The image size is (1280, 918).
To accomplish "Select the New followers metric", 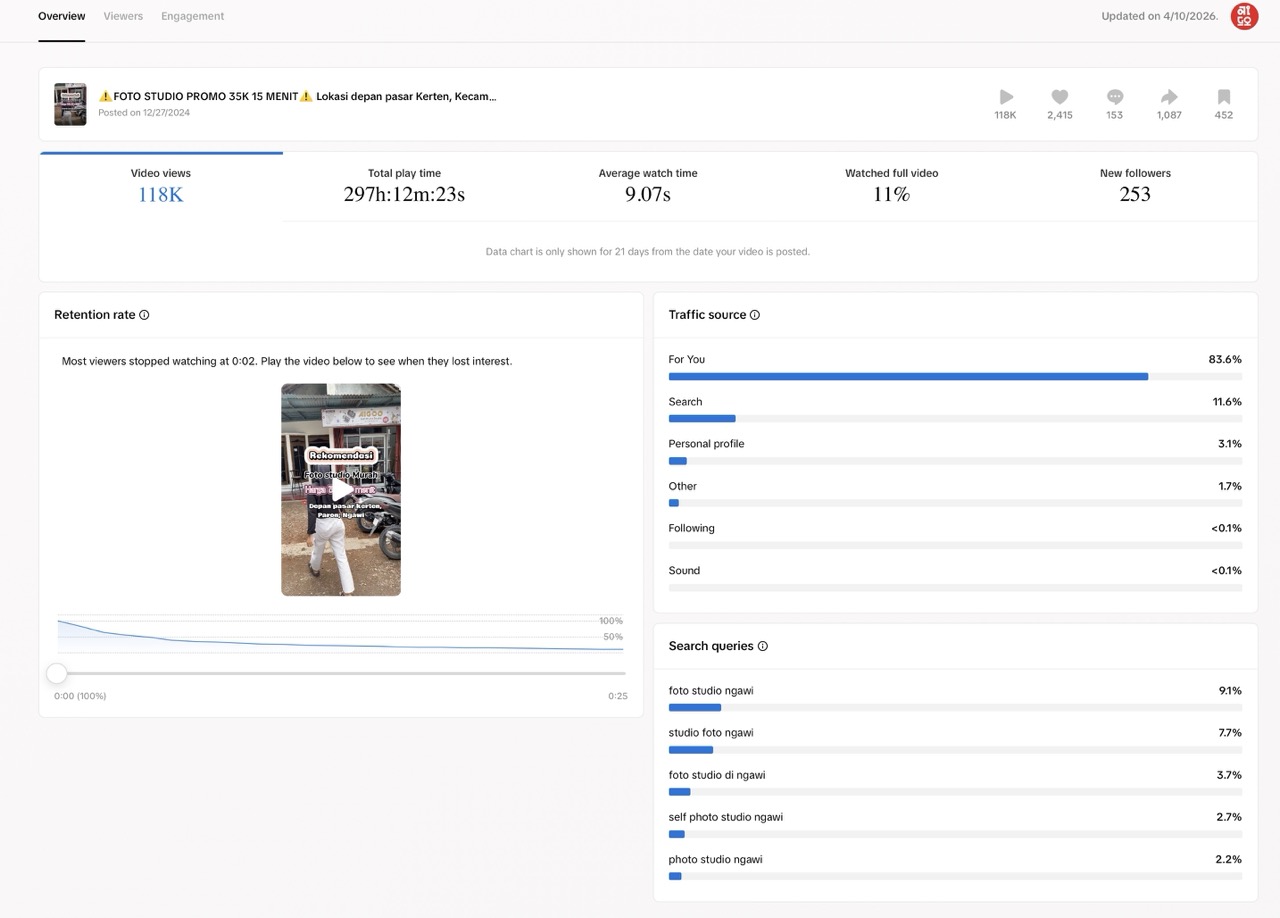I will click(1135, 186).
